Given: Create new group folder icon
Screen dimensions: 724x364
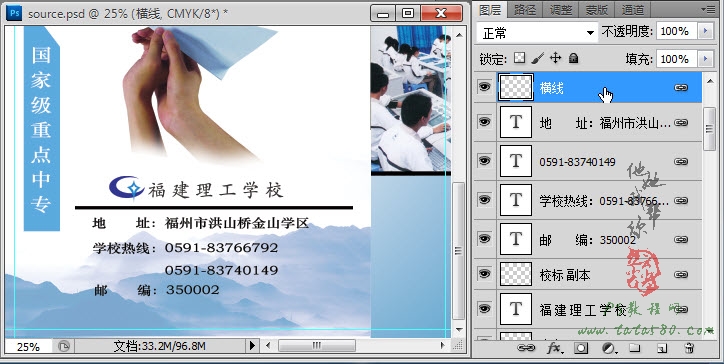Looking at the screenshot, I should (x=635, y=348).
